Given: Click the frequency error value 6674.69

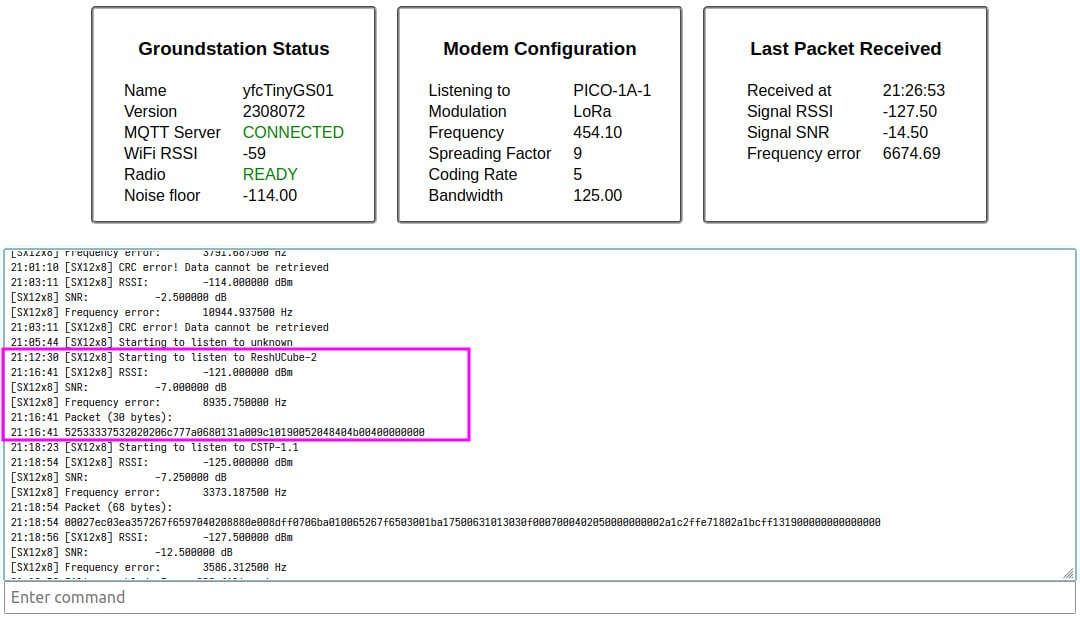Looking at the screenshot, I should pos(911,153).
